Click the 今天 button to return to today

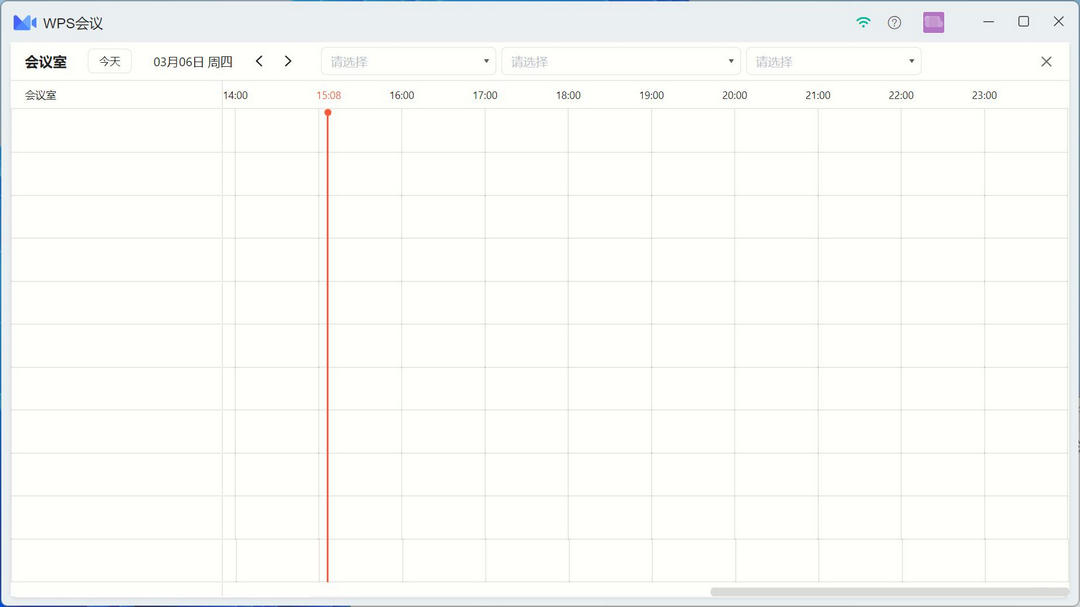(109, 60)
